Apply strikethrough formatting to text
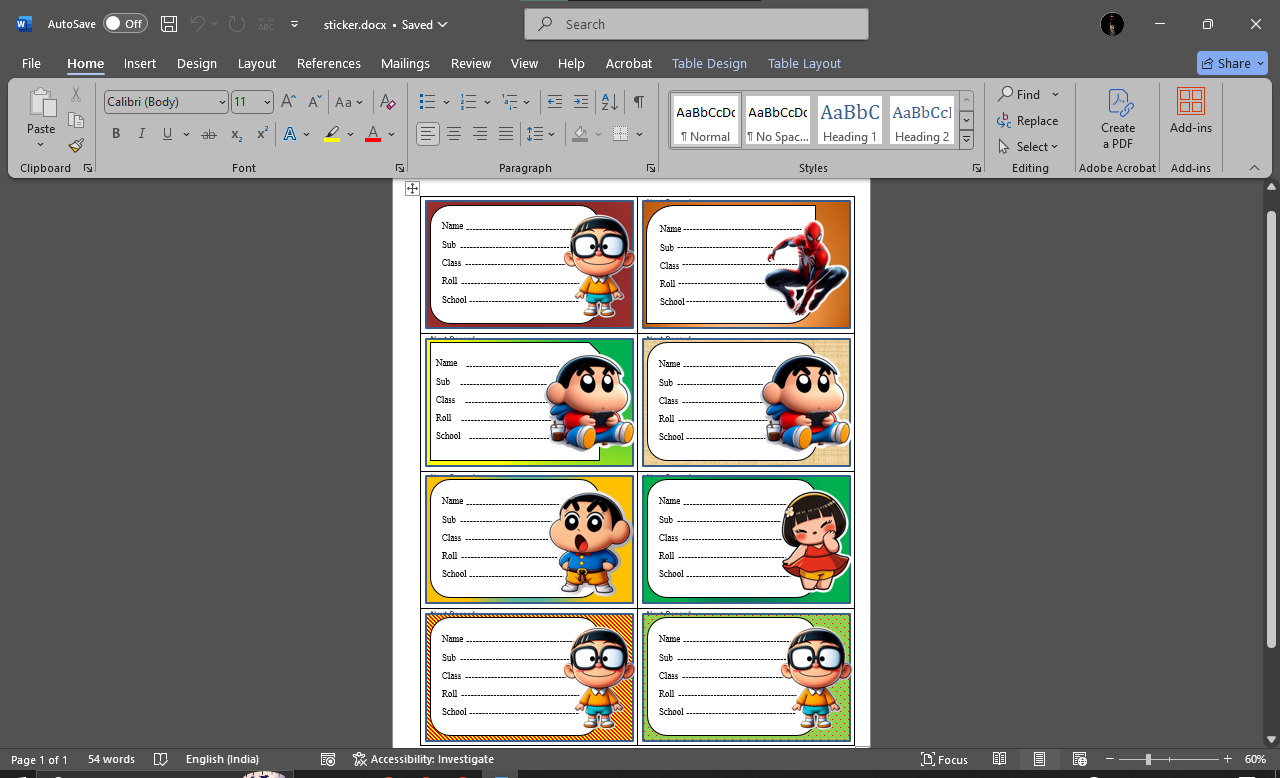The height and width of the screenshot is (778, 1280). [x=208, y=134]
